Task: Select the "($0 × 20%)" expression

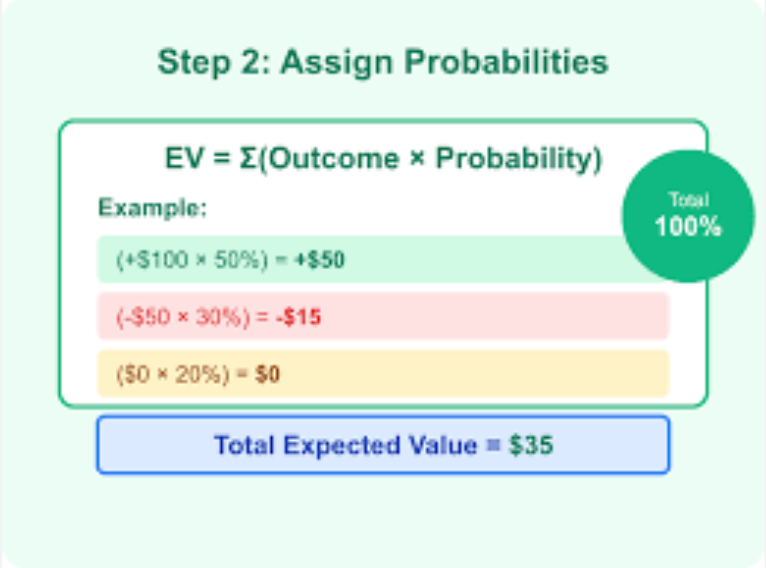Action: tap(171, 375)
